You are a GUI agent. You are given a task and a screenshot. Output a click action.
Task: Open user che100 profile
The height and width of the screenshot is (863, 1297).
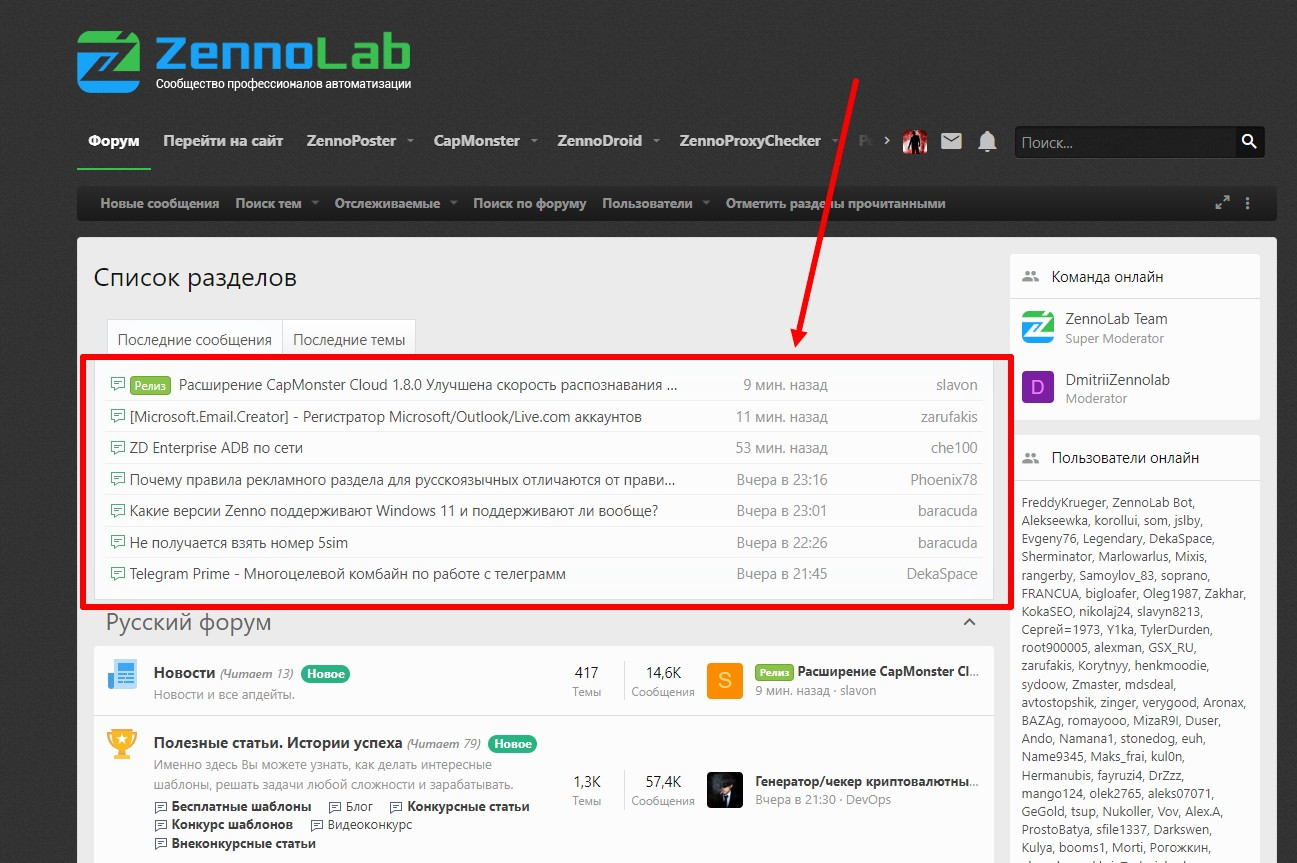(x=954, y=448)
